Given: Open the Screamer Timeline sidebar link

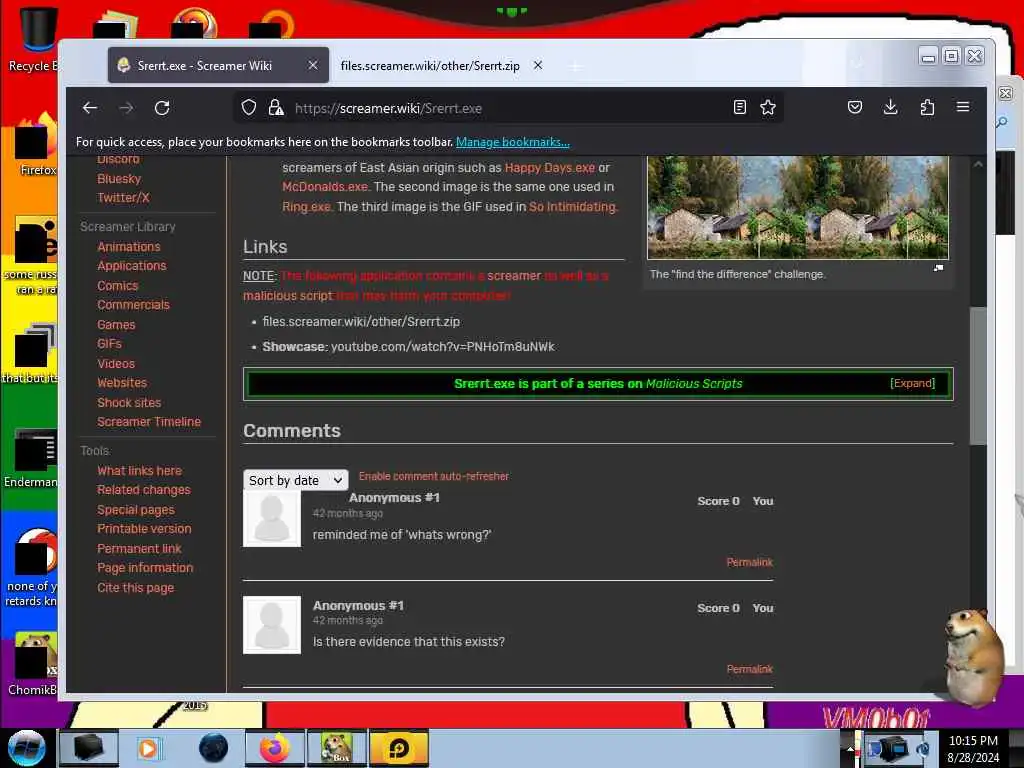Looking at the screenshot, I should [x=149, y=422].
